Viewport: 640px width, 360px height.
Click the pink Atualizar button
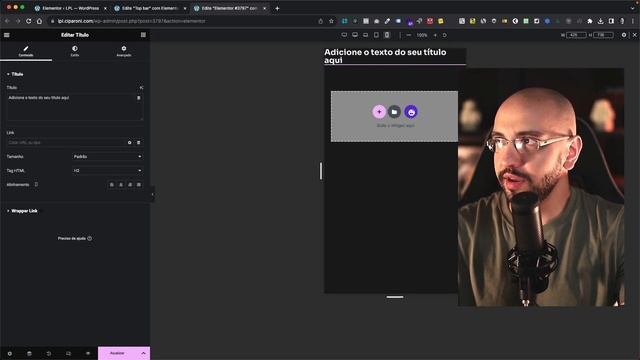(x=118, y=353)
